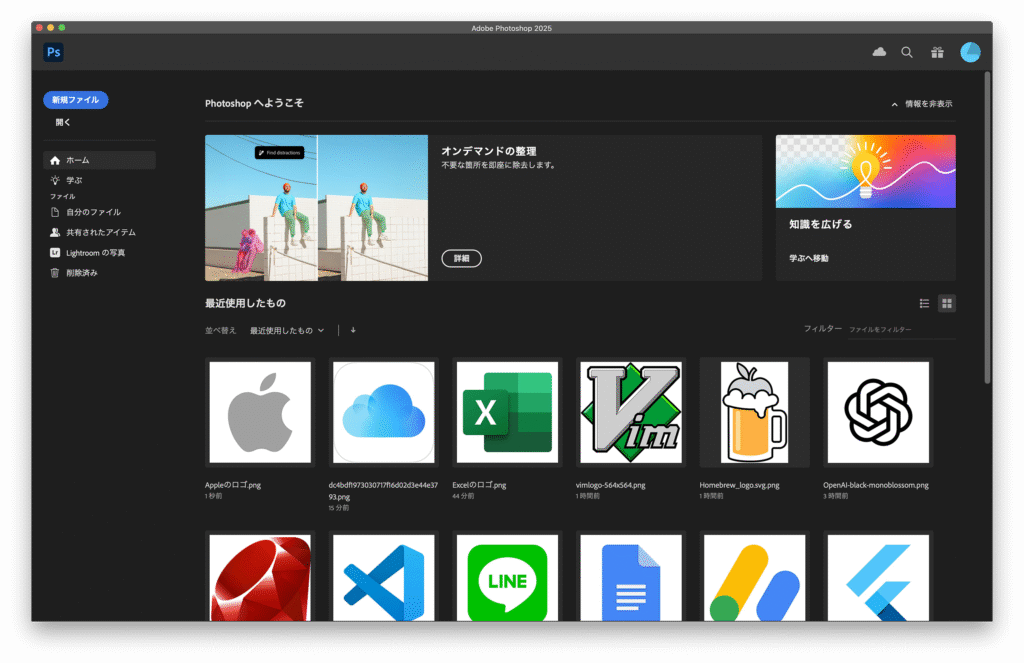
Task: Click the document icon beside 自分のファイル
Action: [x=55, y=212]
